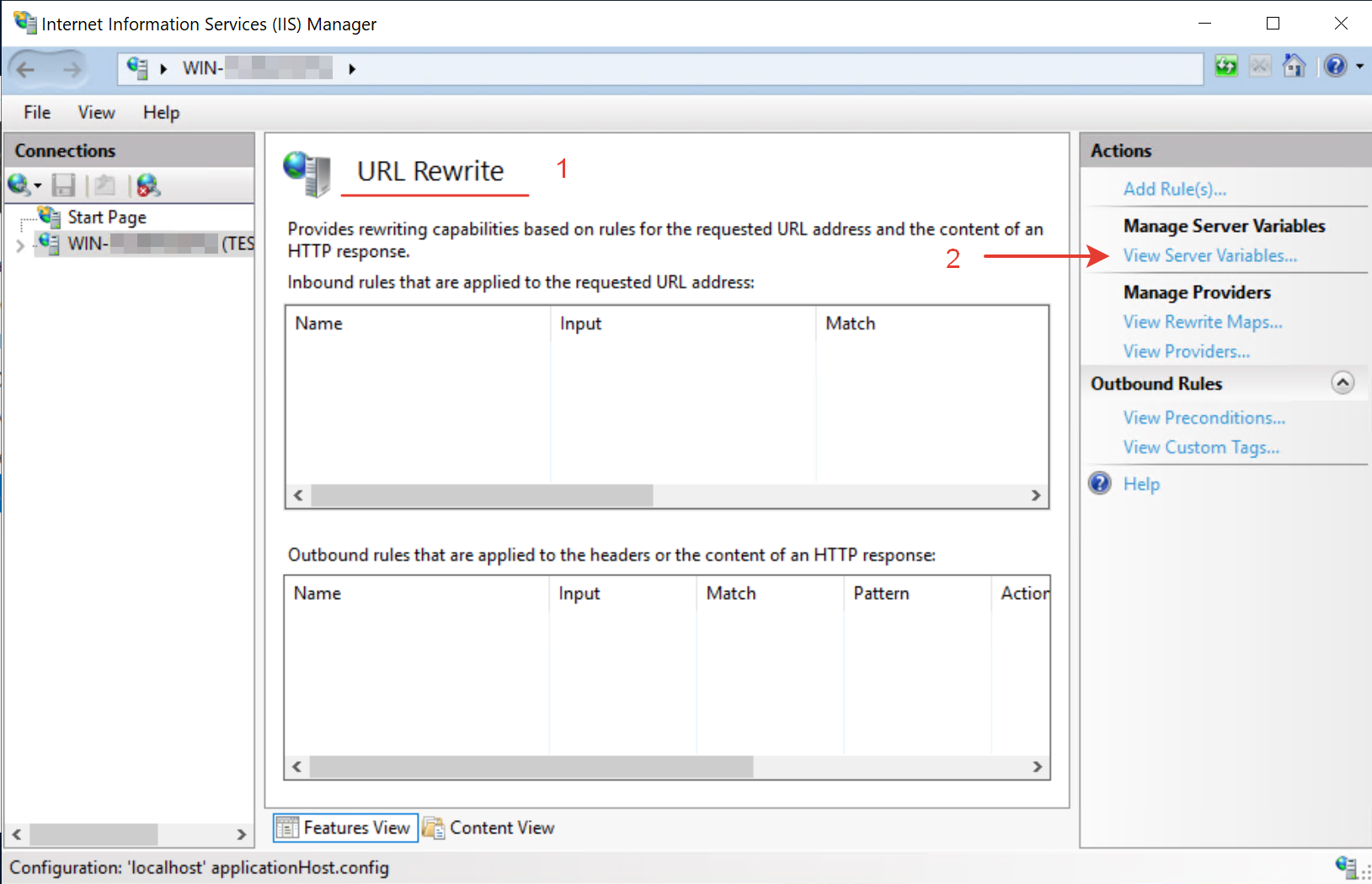The image size is (1372, 884).
Task: Click the Up folder icon in Connections
Action: tap(105, 185)
